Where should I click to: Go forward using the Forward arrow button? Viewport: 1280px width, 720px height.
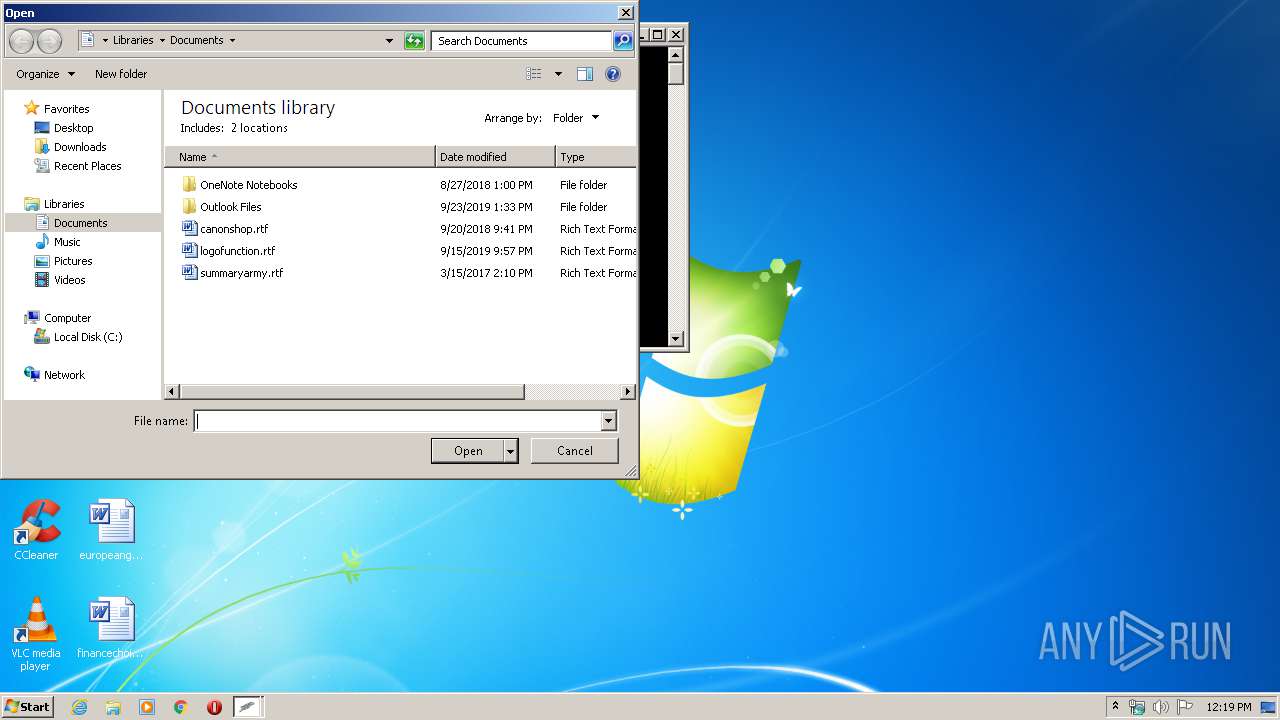(x=49, y=41)
